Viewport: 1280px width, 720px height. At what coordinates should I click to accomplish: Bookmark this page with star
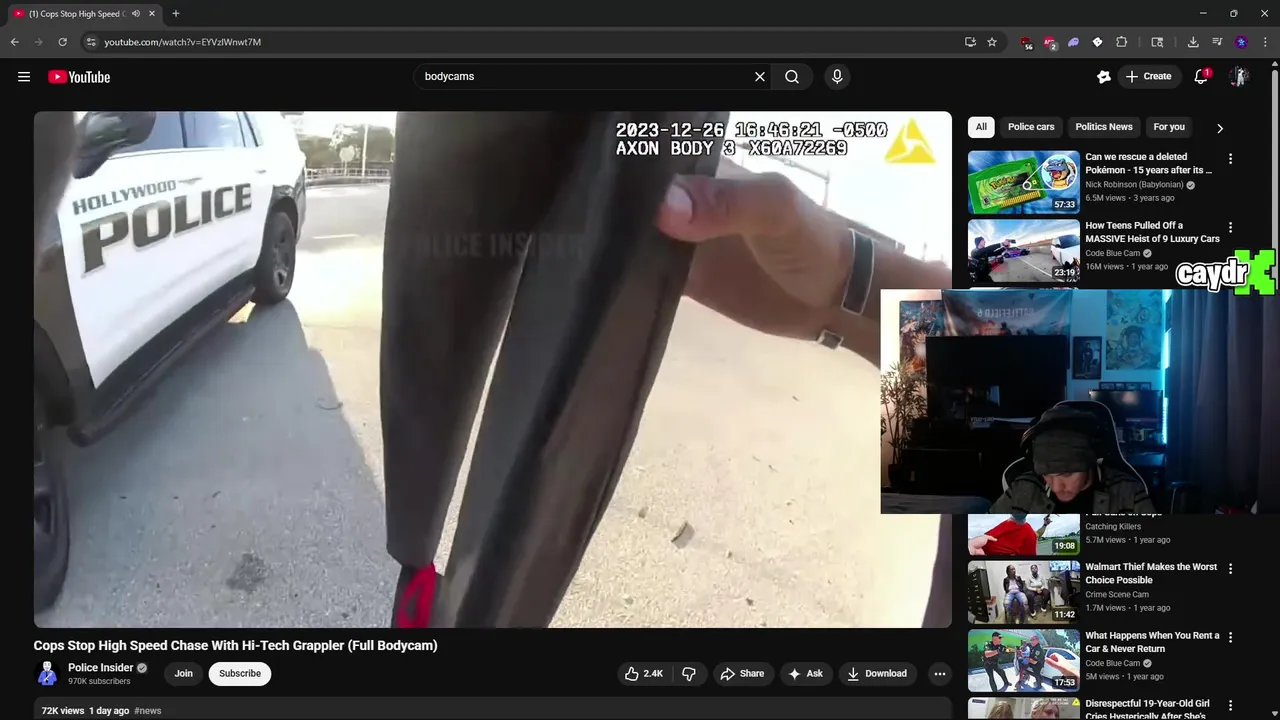point(992,42)
